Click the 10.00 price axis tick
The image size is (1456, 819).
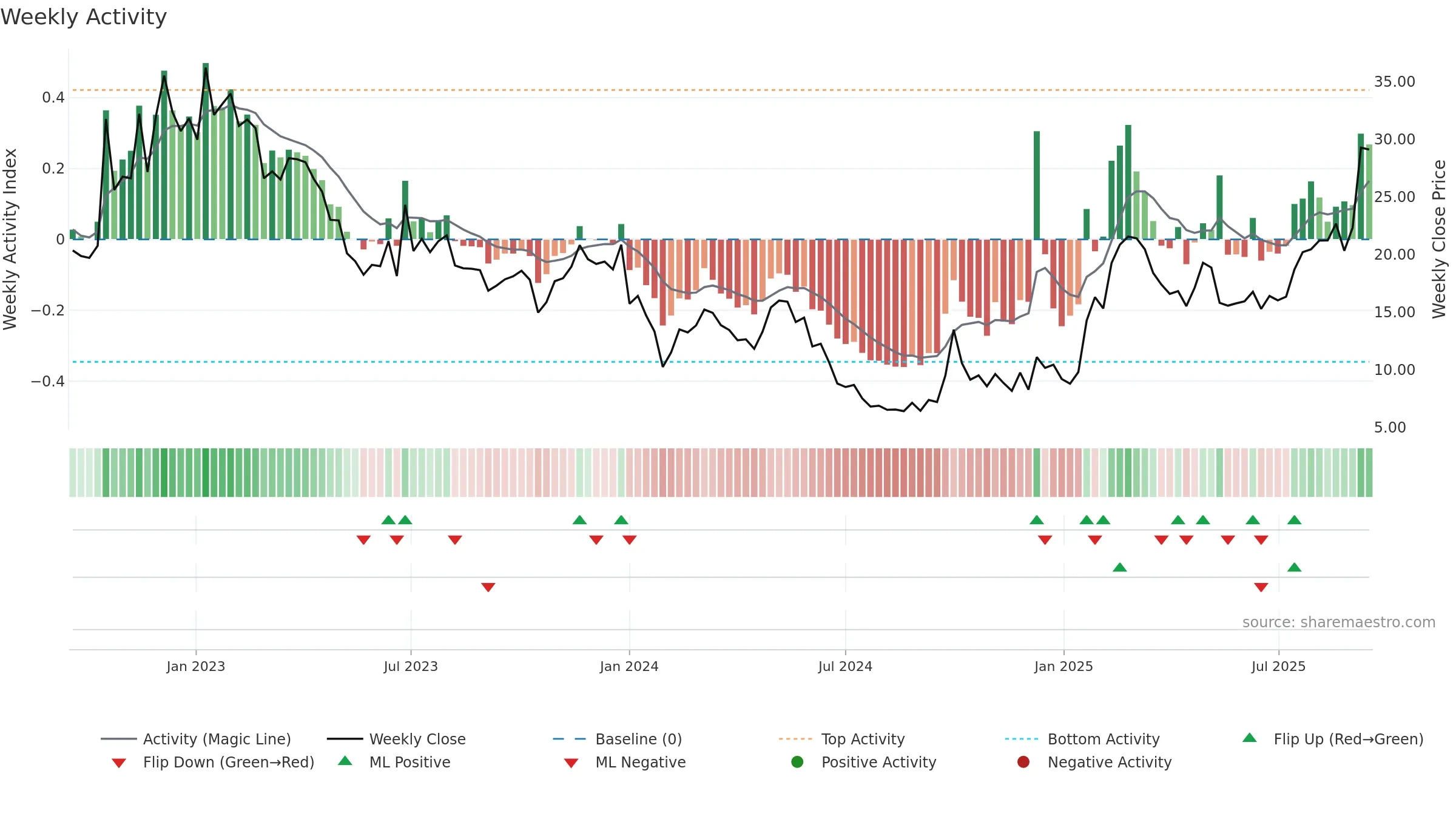[x=1395, y=370]
